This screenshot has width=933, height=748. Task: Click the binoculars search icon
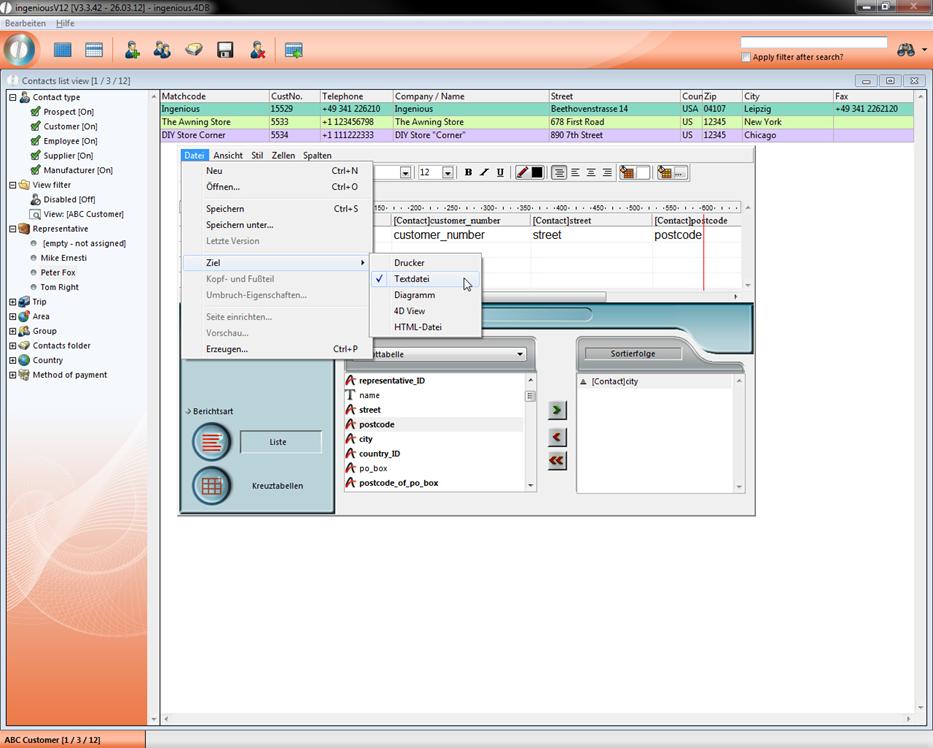pyautogui.click(x=906, y=50)
